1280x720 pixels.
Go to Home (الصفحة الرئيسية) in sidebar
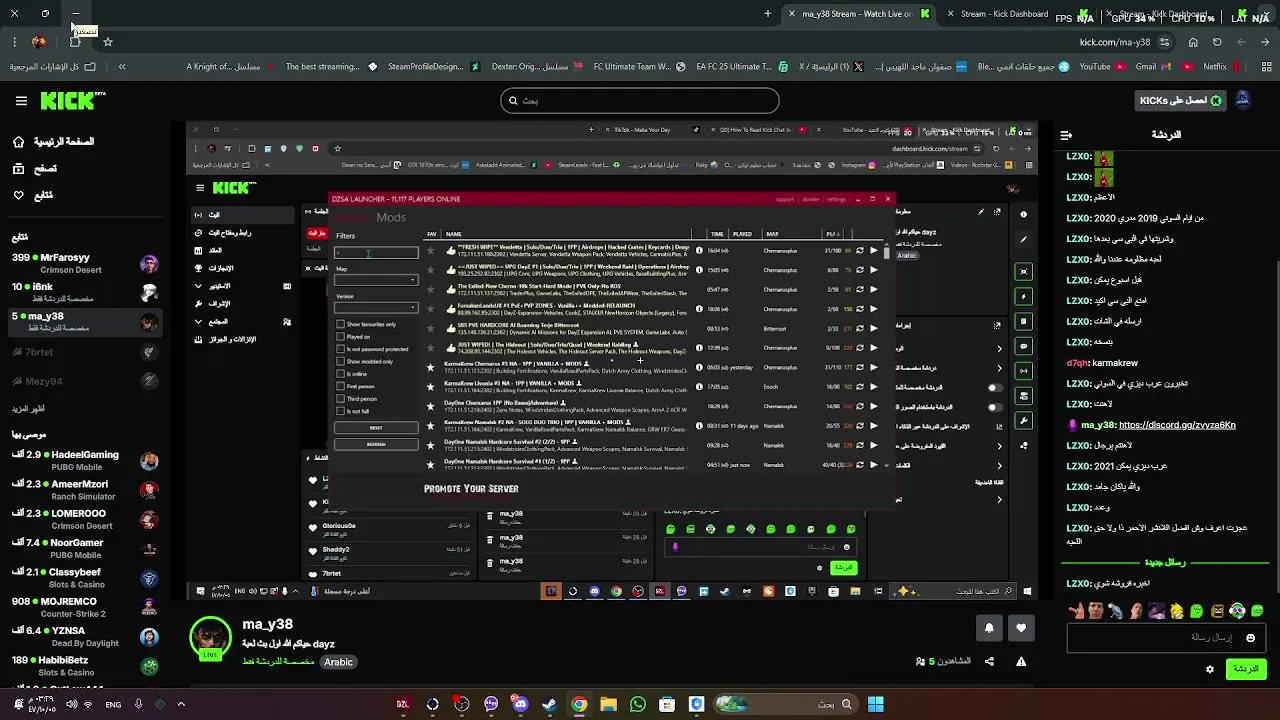tap(53, 142)
